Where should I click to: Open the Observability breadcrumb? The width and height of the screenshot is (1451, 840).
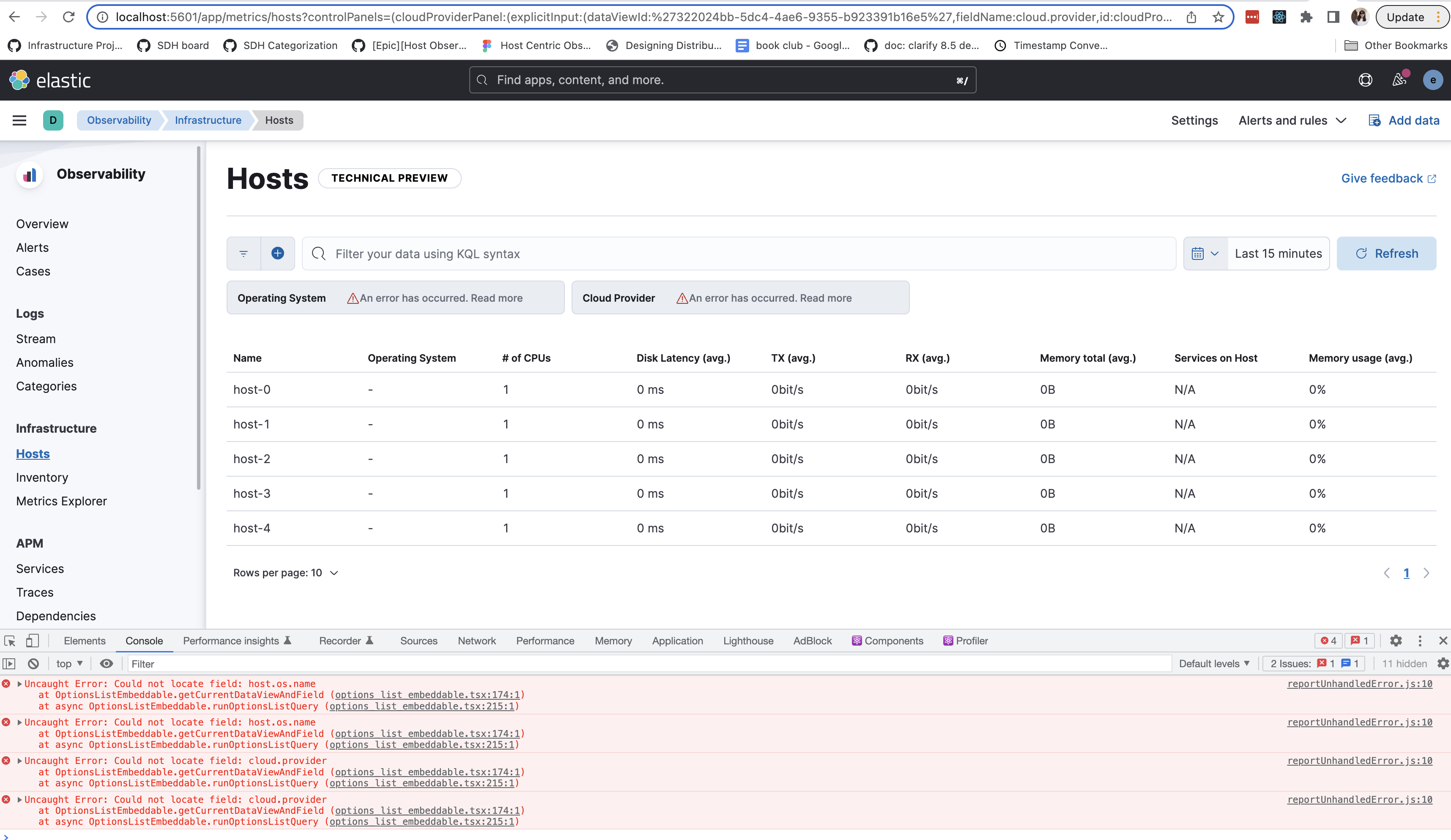point(119,120)
